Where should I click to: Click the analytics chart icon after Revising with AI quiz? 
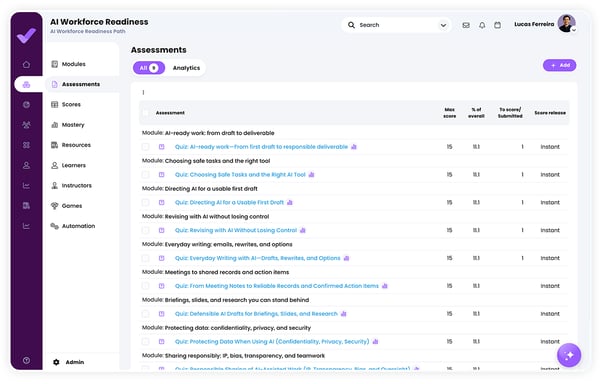click(303, 230)
